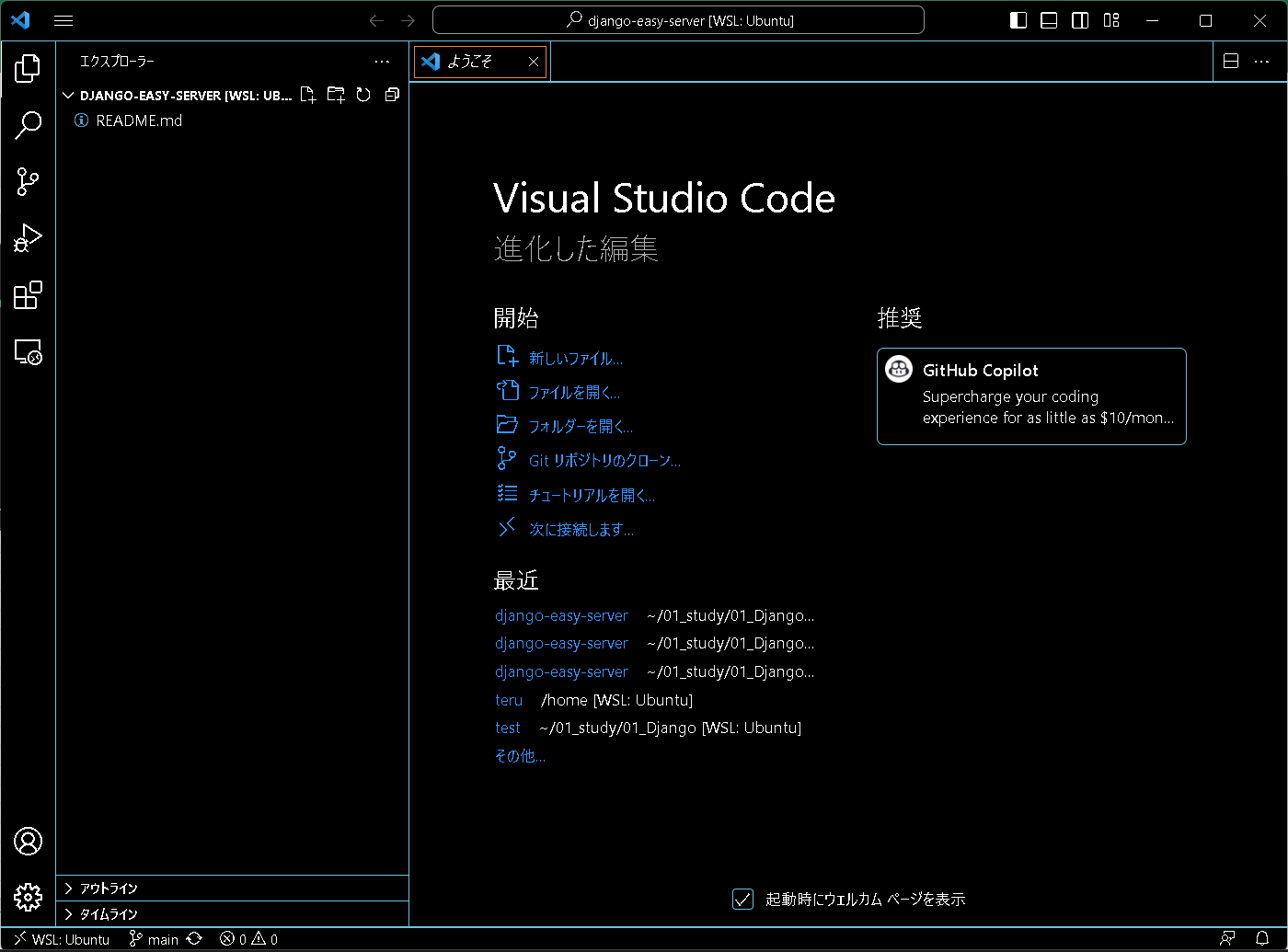Open explorer views and more actions menu
This screenshot has width=1288, height=952.
point(383,62)
